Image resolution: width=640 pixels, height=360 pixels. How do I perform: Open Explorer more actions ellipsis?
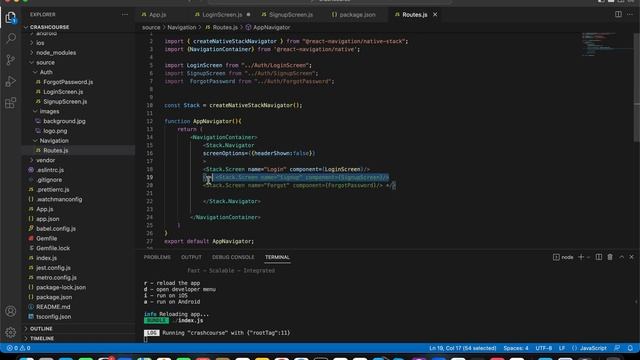pos(124,14)
